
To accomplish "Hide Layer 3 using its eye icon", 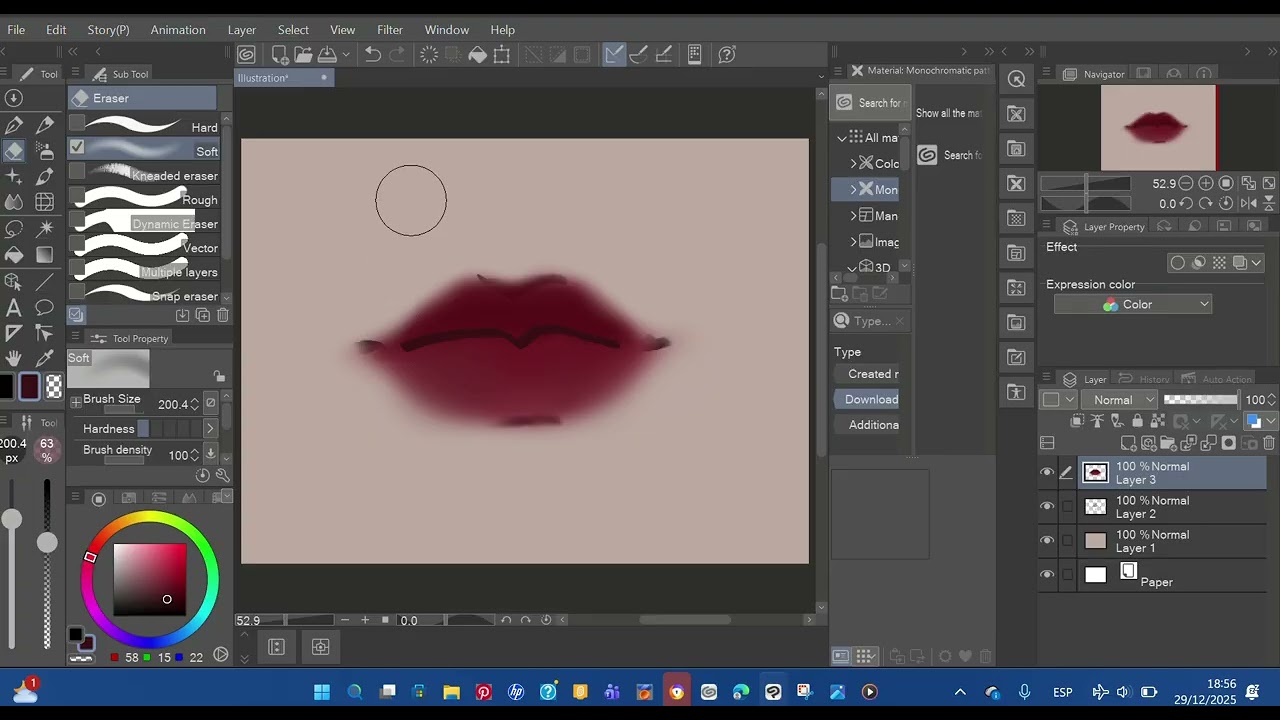I will pyautogui.click(x=1047, y=473).
